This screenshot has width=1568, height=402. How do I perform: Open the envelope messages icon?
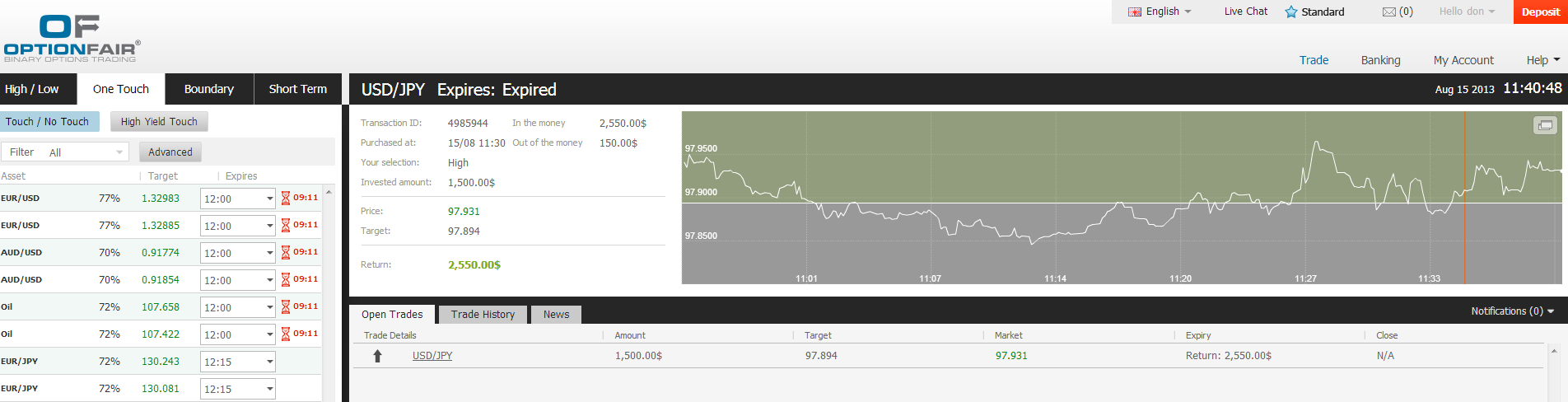[x=1389, y=12]
